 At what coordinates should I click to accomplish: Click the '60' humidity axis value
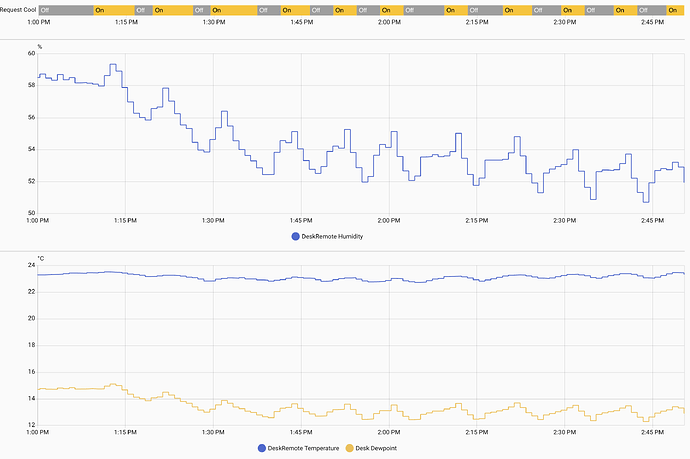(x=31, y=53)
